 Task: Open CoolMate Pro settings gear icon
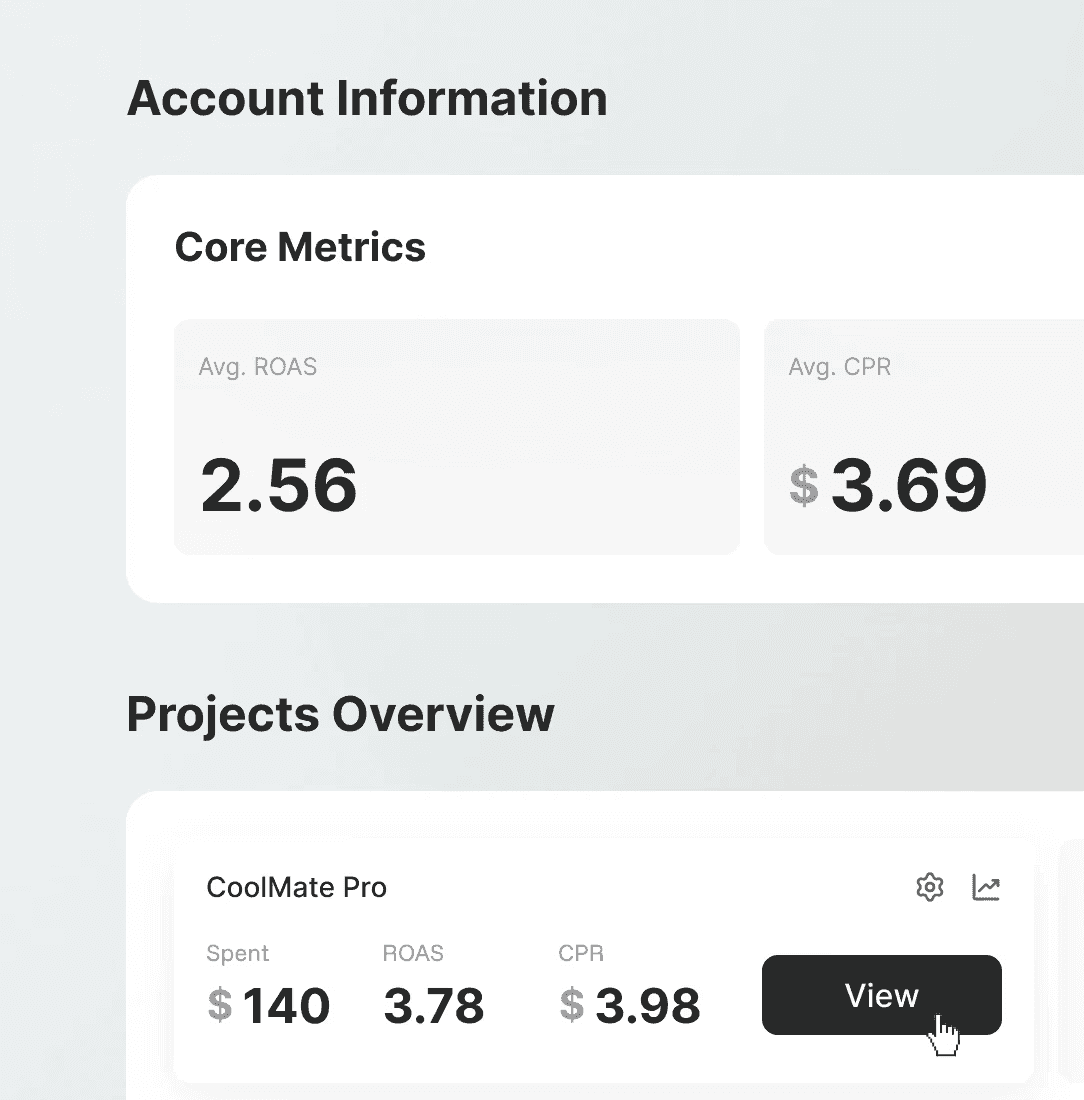[930, 887]
